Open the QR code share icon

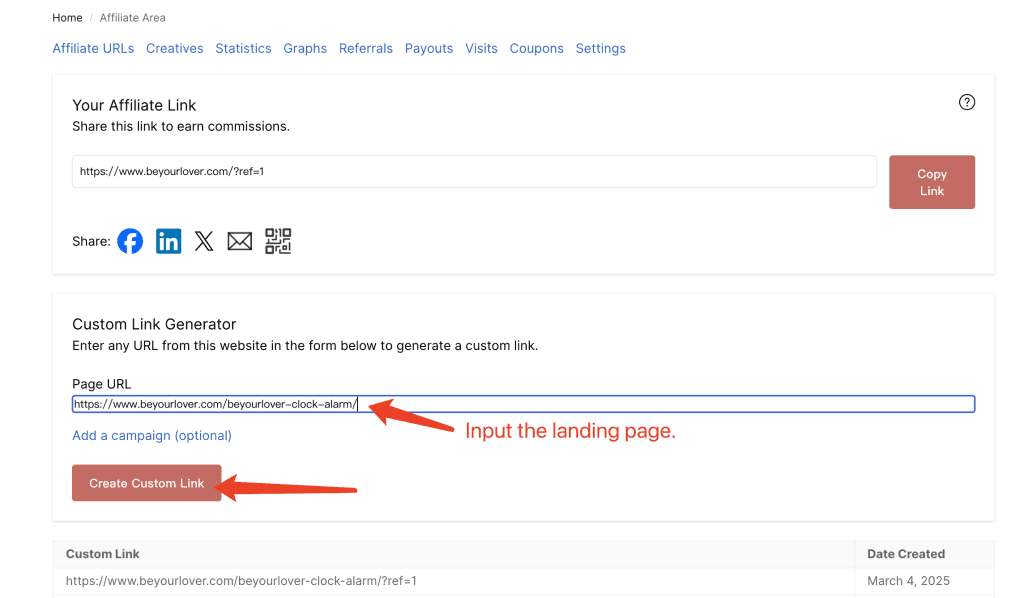[278, 241]
